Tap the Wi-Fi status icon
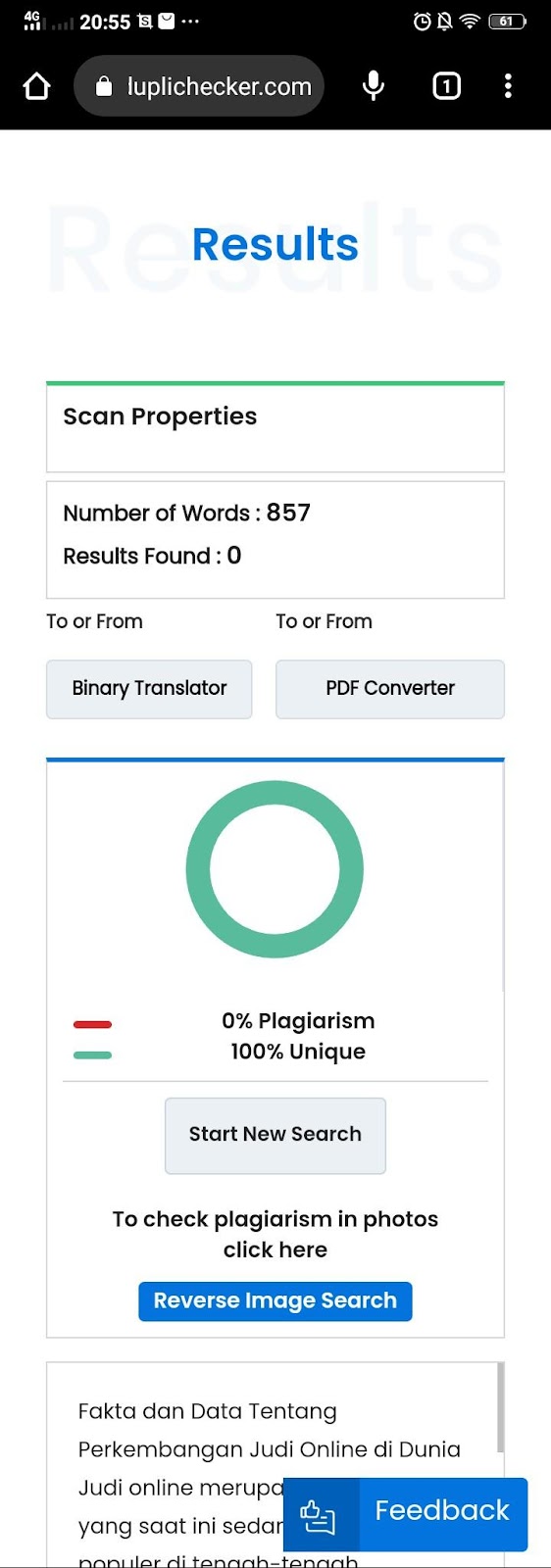 point(470,21)
